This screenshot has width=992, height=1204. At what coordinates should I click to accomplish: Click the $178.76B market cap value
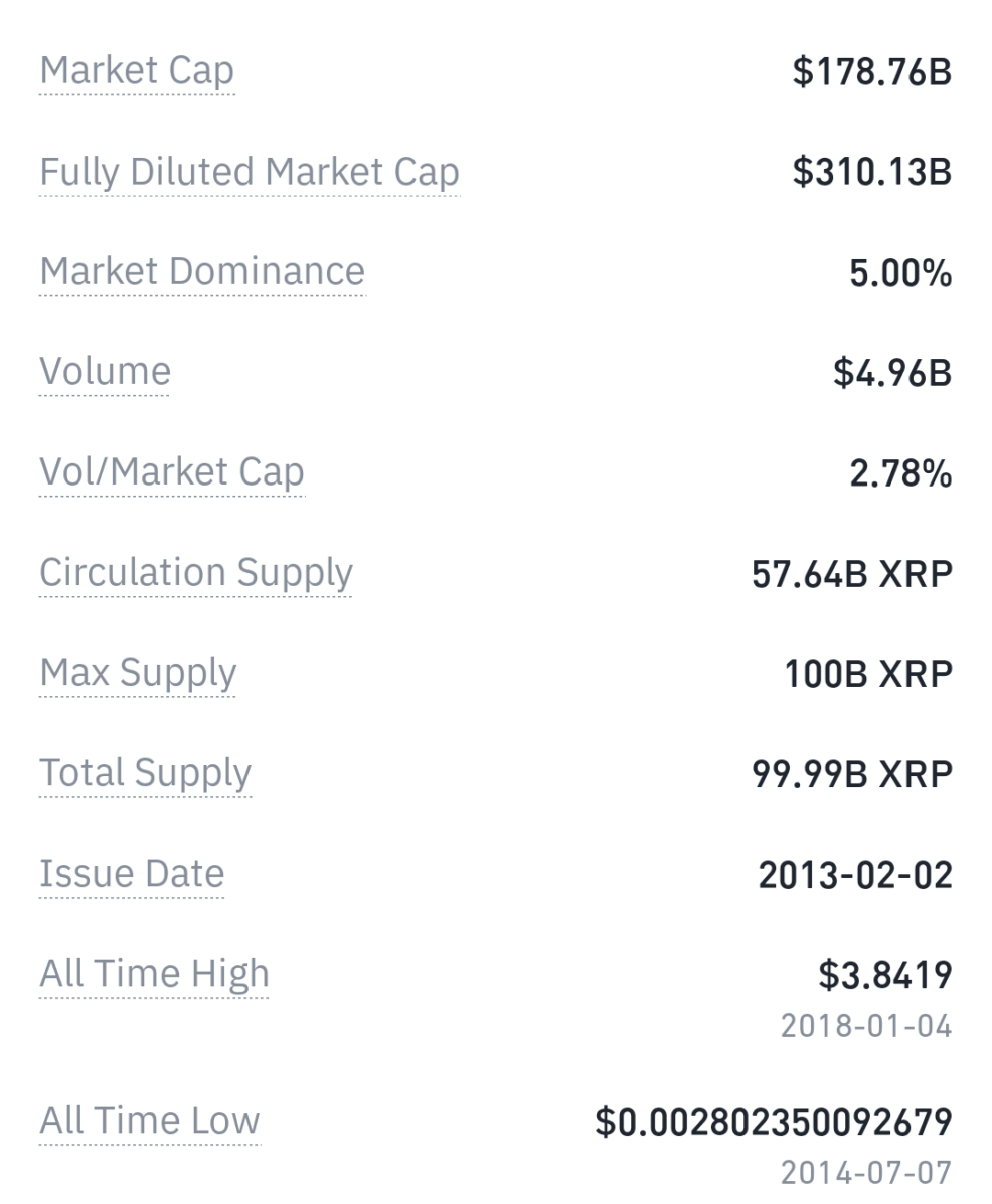pos(872,71)
